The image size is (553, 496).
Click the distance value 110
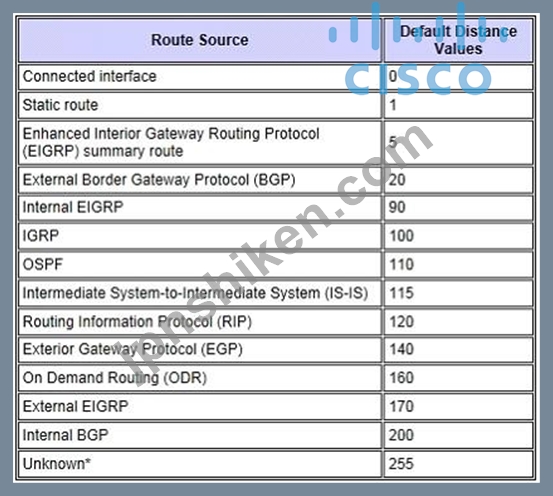click(x=401, y=265)
